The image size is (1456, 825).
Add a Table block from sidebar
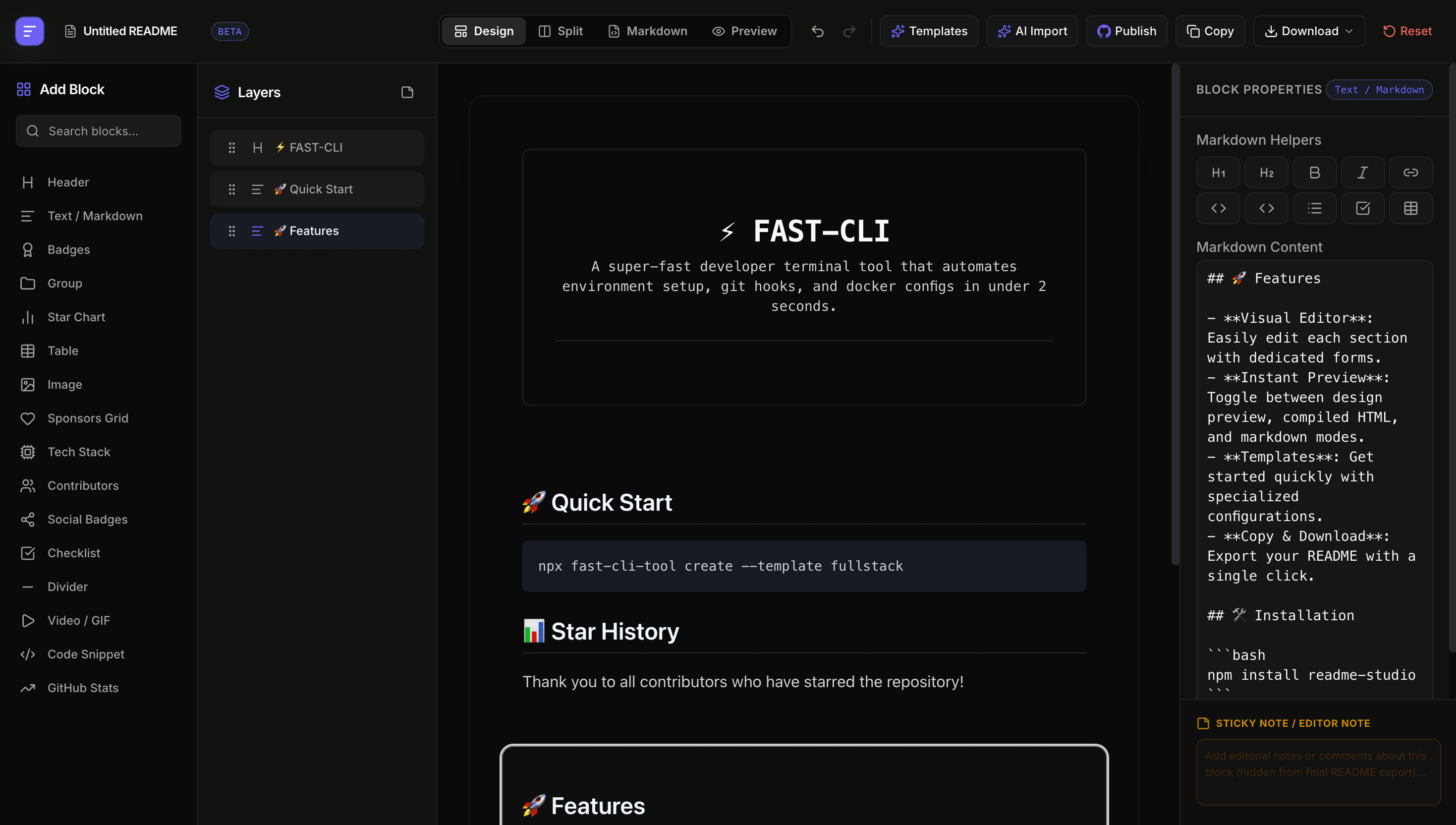click(x=99, y=351)
